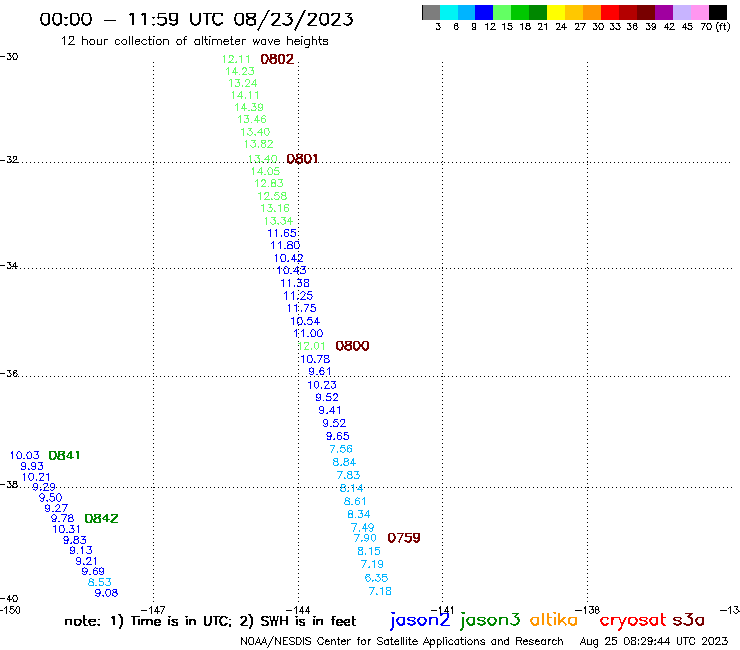
Task: Click the note about UTC time and SWH
Action: point(210,621)
